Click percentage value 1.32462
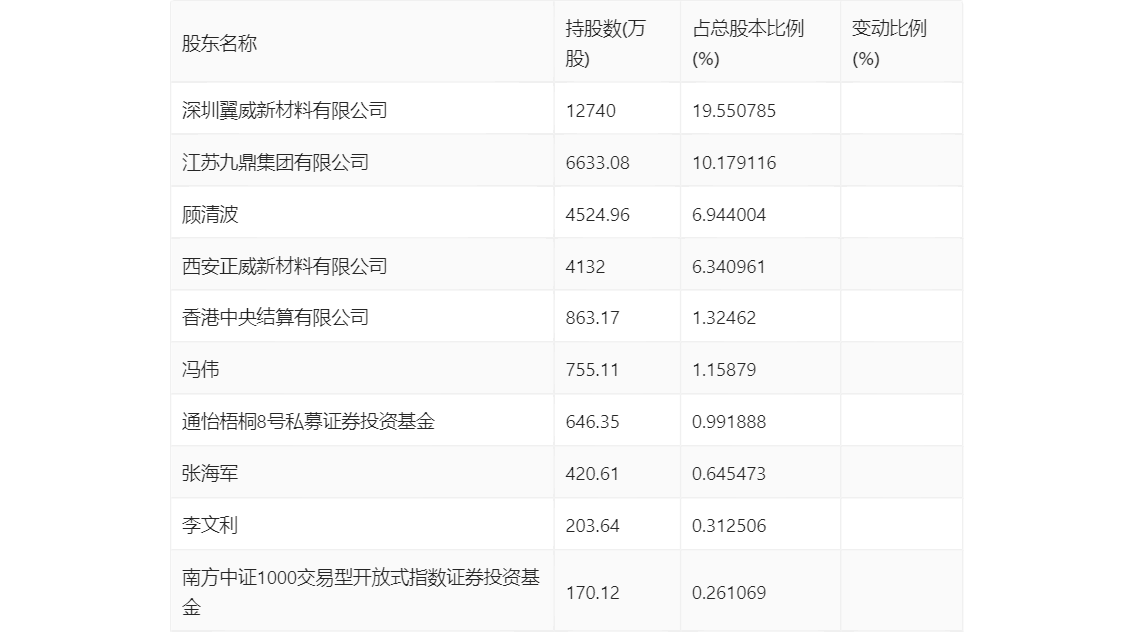Image resolution: width=1134 pixels, height=632 pixels. pos(724,317)
